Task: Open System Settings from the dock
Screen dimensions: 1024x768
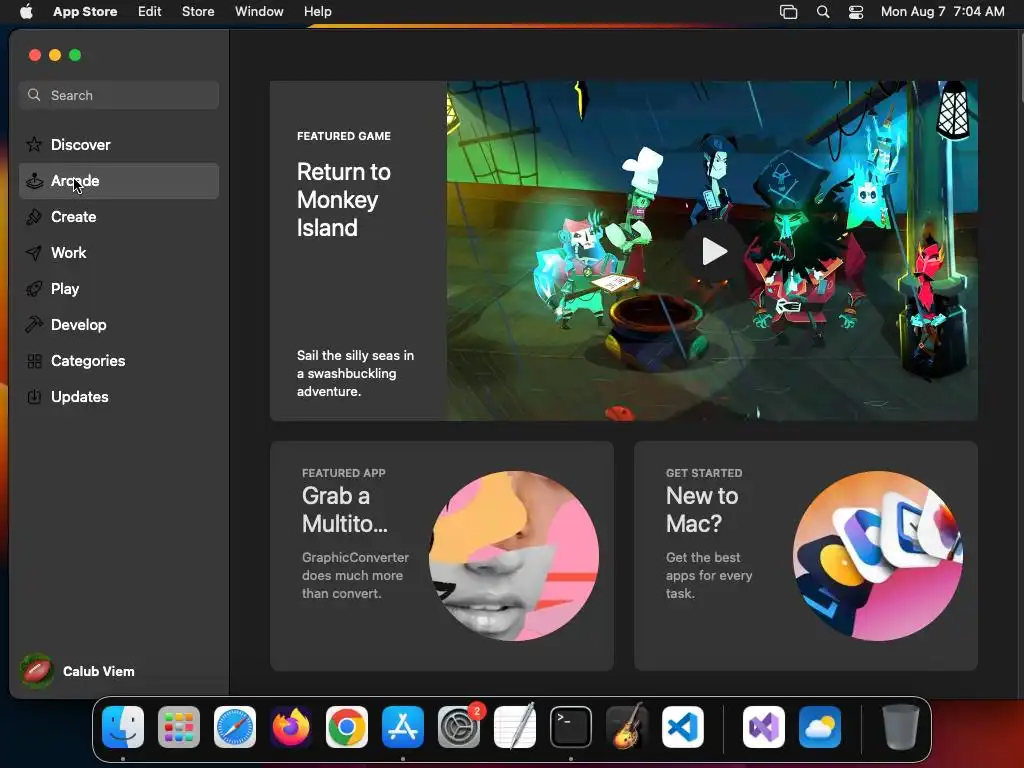Action: click(459, 727)
